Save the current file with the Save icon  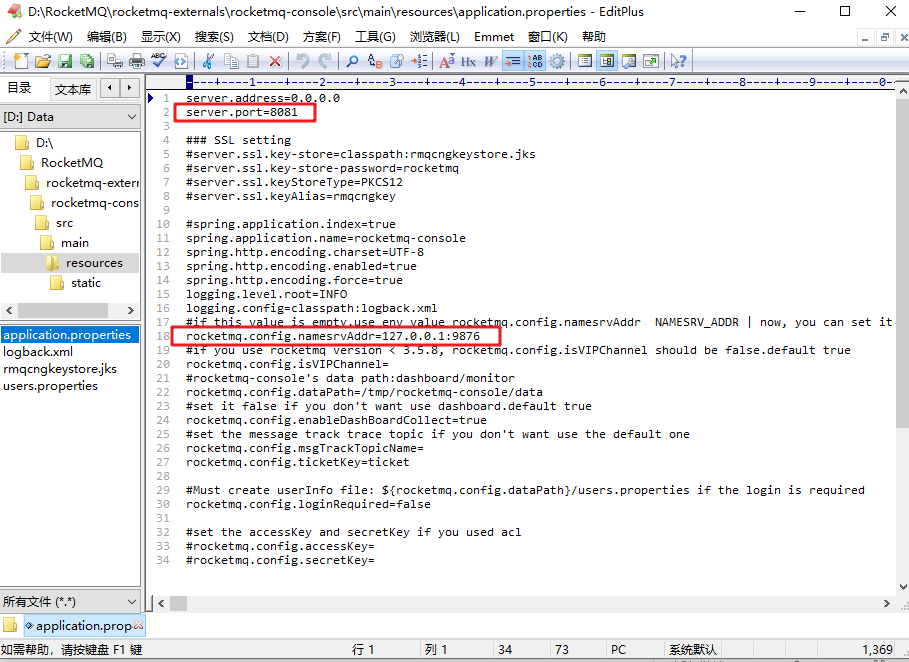pyautogui.click(x=65, y=61)
